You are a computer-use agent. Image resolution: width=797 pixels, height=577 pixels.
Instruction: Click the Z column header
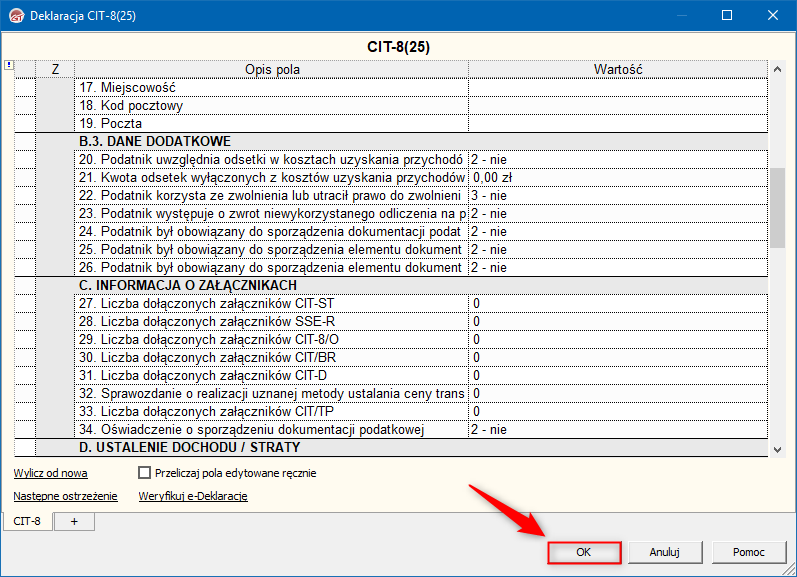click(x=55, y=69)
